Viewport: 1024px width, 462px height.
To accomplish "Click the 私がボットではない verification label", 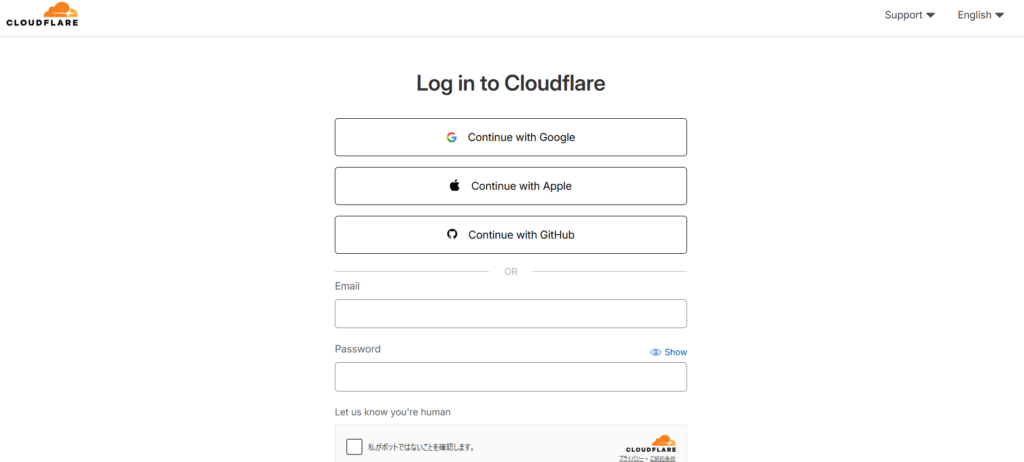I will click(x=421, y=447).
